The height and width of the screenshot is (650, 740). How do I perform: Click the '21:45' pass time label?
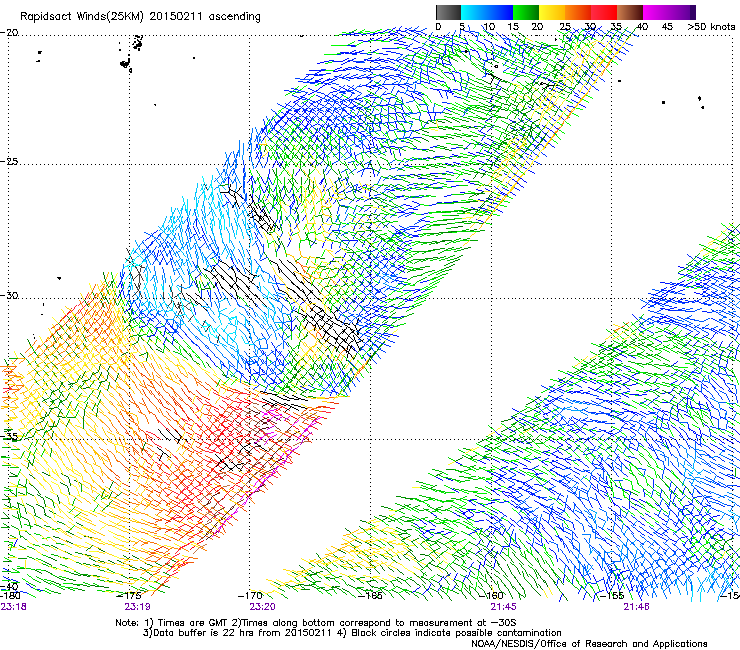(x=504, y=607)
